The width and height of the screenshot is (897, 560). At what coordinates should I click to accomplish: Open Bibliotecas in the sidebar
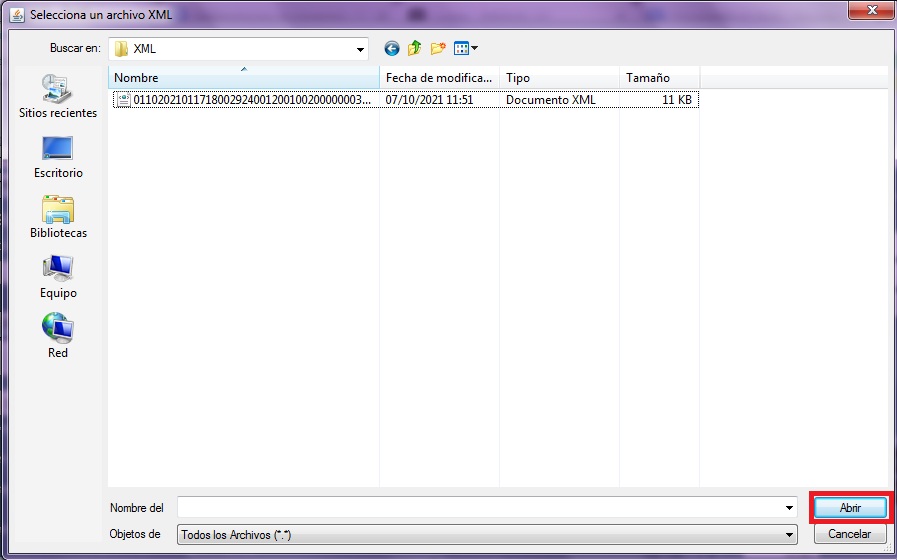58,216
